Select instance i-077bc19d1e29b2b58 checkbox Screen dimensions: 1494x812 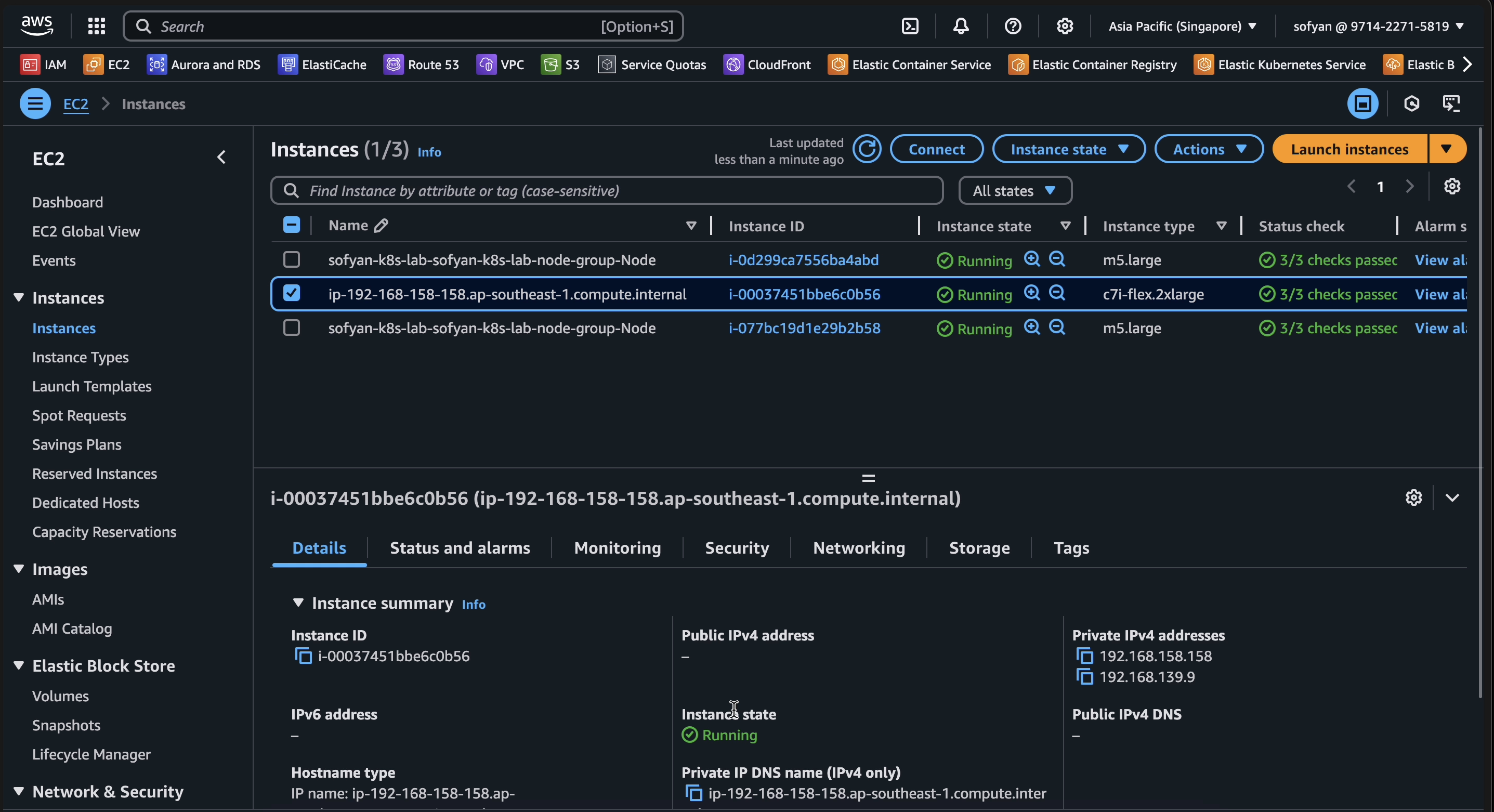coord(291,328)
